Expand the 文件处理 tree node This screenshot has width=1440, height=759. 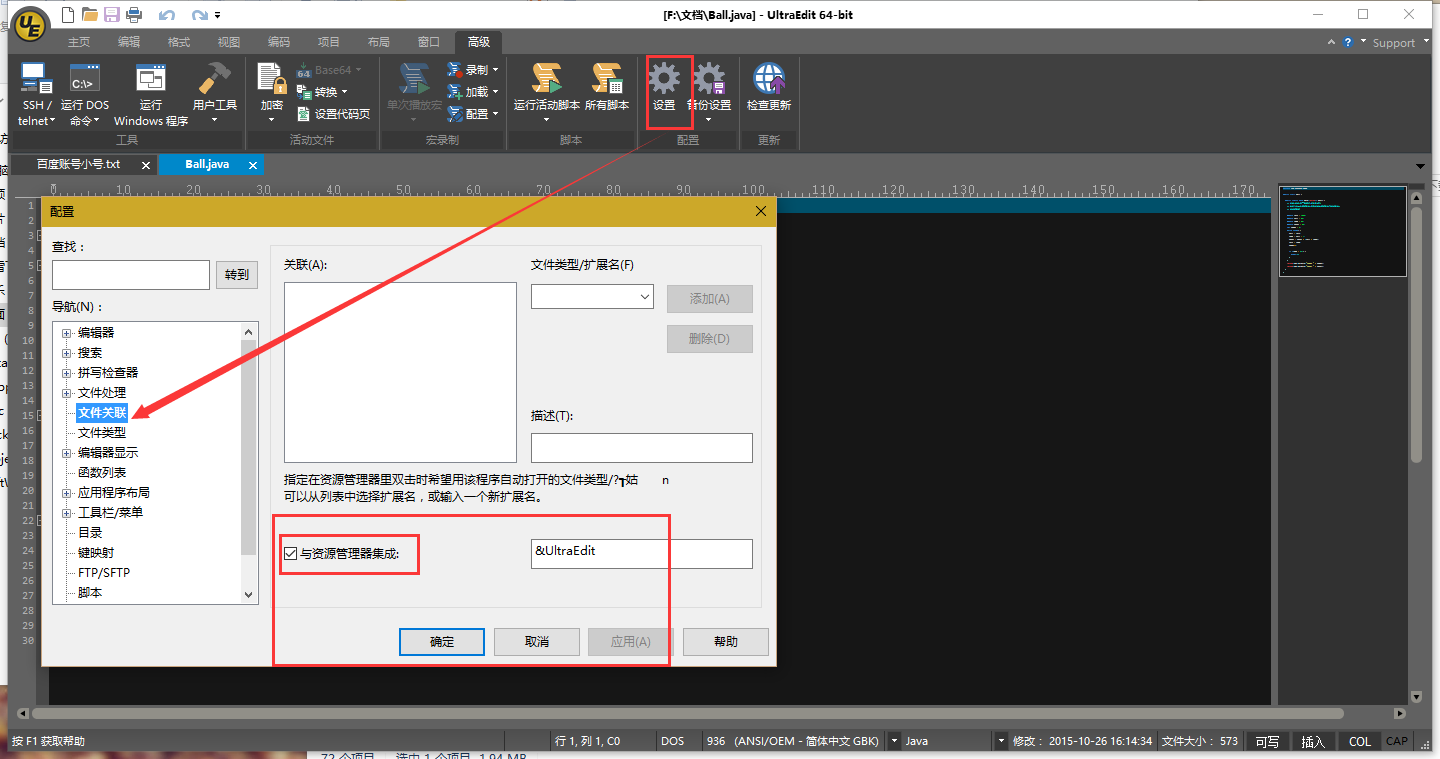tap(67, 393)
